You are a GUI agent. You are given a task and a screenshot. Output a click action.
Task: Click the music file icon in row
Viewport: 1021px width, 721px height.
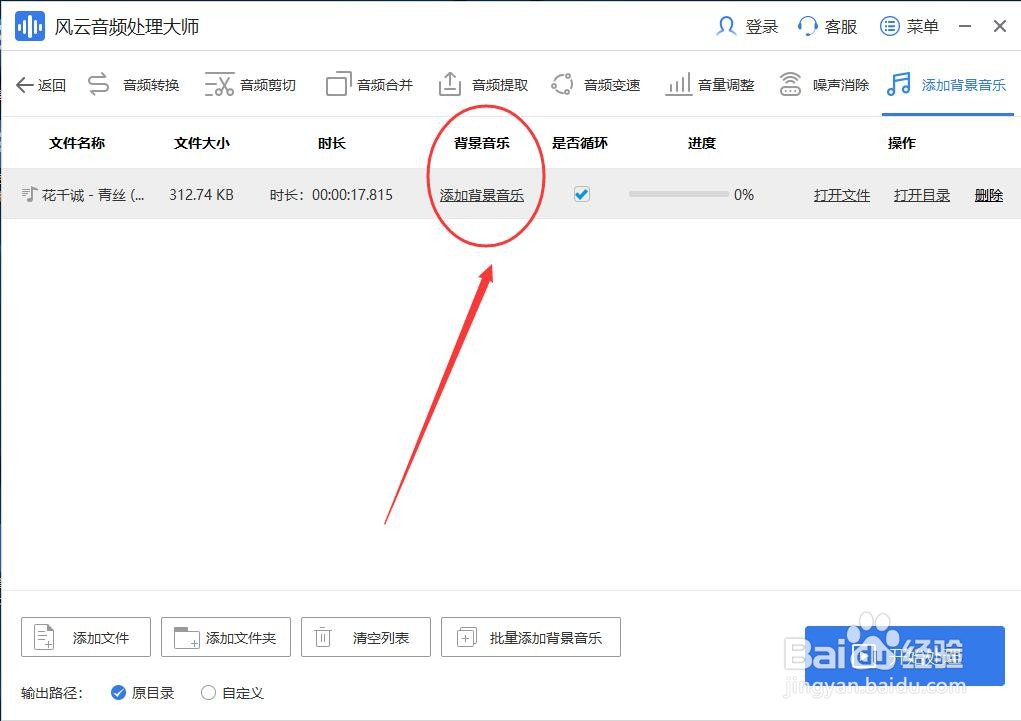pos(29,194)
